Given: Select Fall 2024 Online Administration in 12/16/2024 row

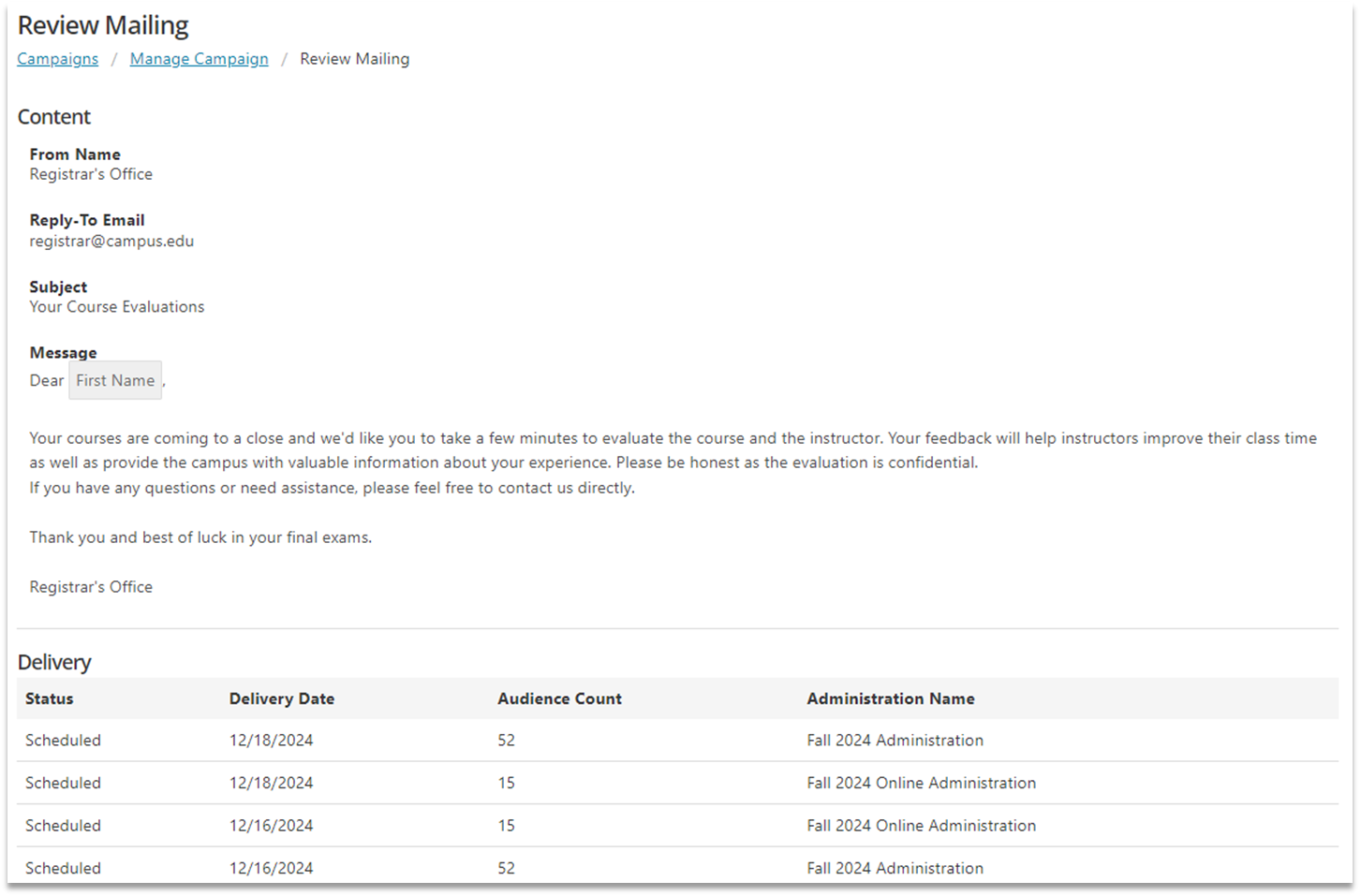Looking at the screenshot, I should pos(922,826).
